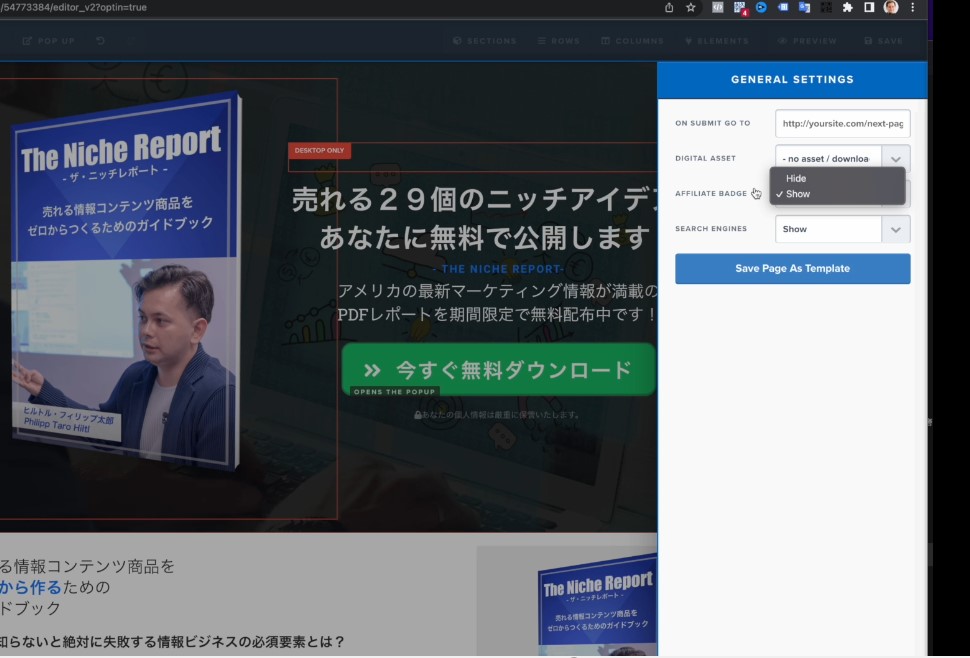Open the Google Translate extension

coord(804,7)
